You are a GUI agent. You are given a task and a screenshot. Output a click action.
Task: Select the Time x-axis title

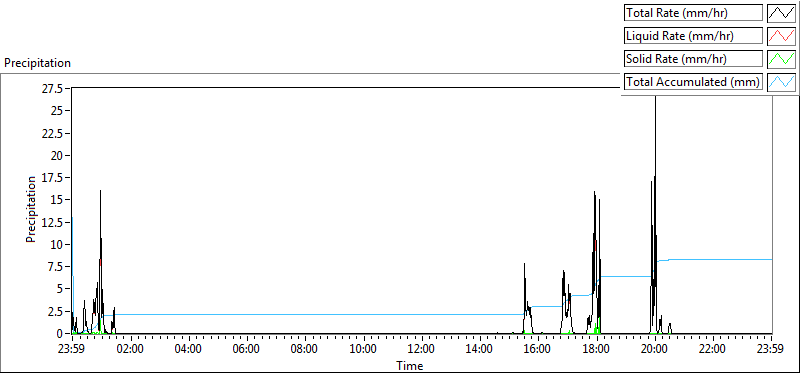[x=410, y=365]
